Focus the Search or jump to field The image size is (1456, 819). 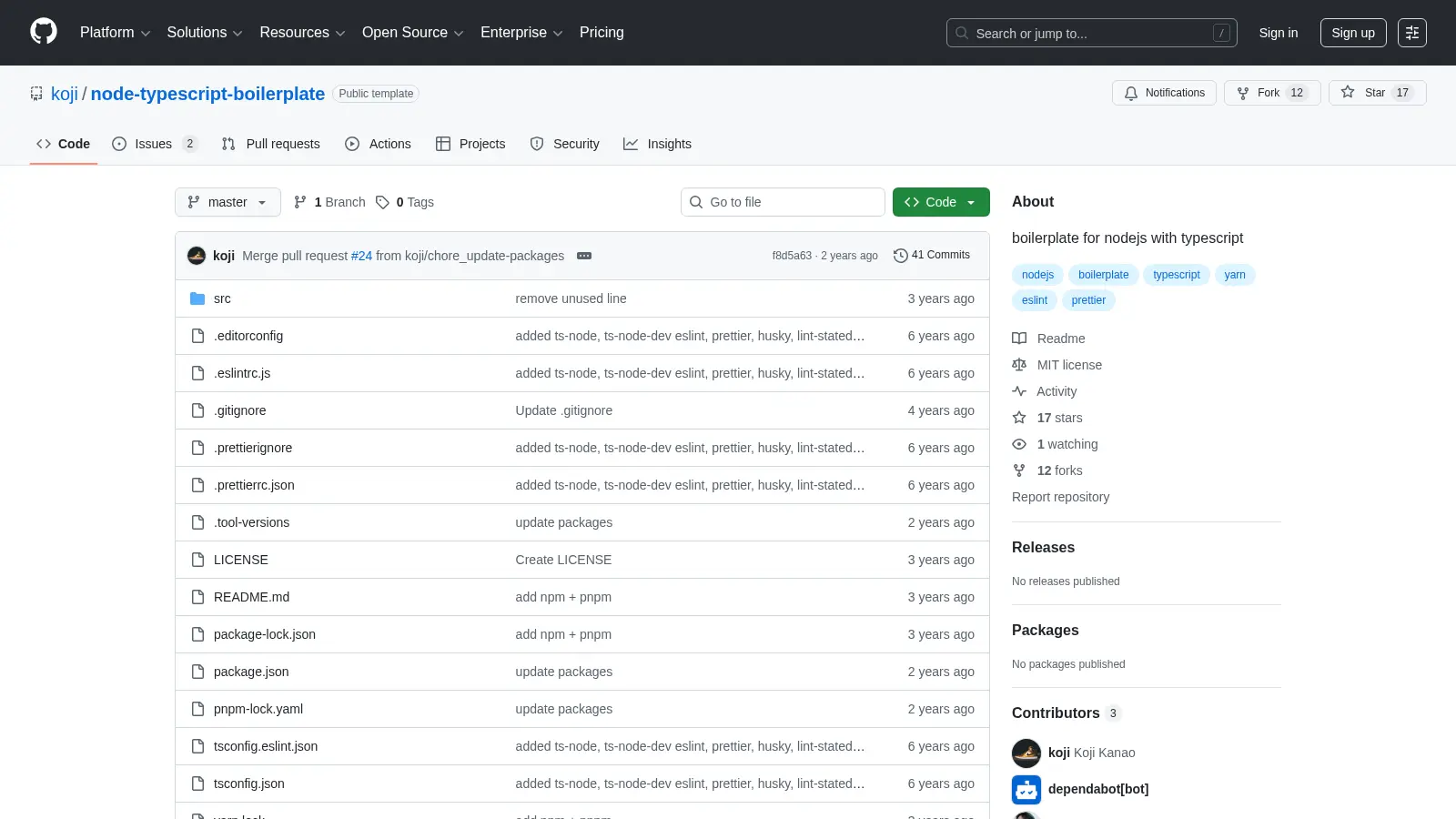pyautogui.click(x=1091, y=33)
